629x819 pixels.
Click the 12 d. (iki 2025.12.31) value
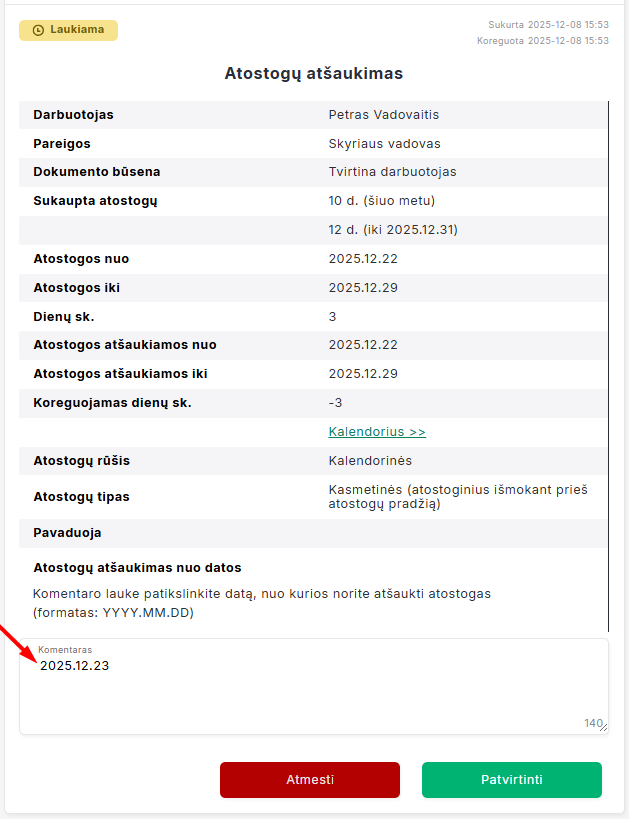(x=392, y=230)
